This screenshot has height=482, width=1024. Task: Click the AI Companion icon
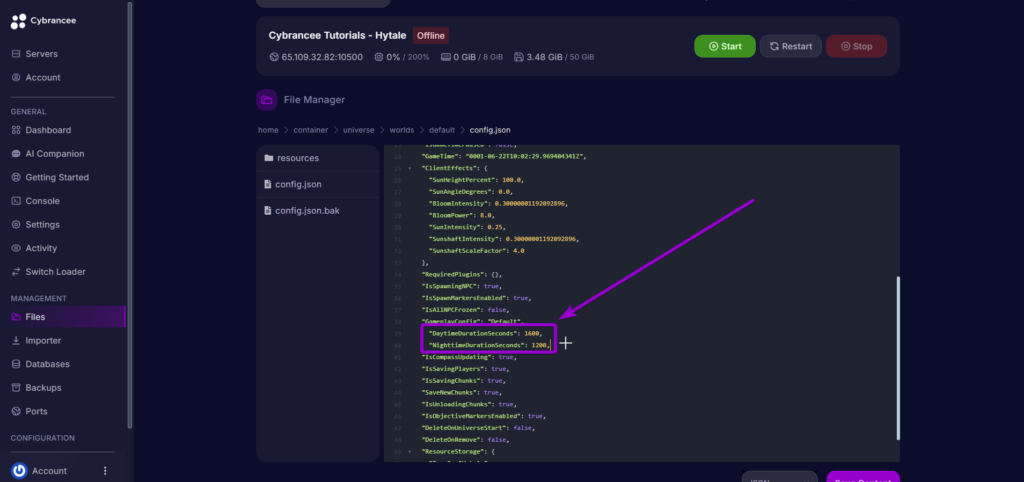(16, 154)
